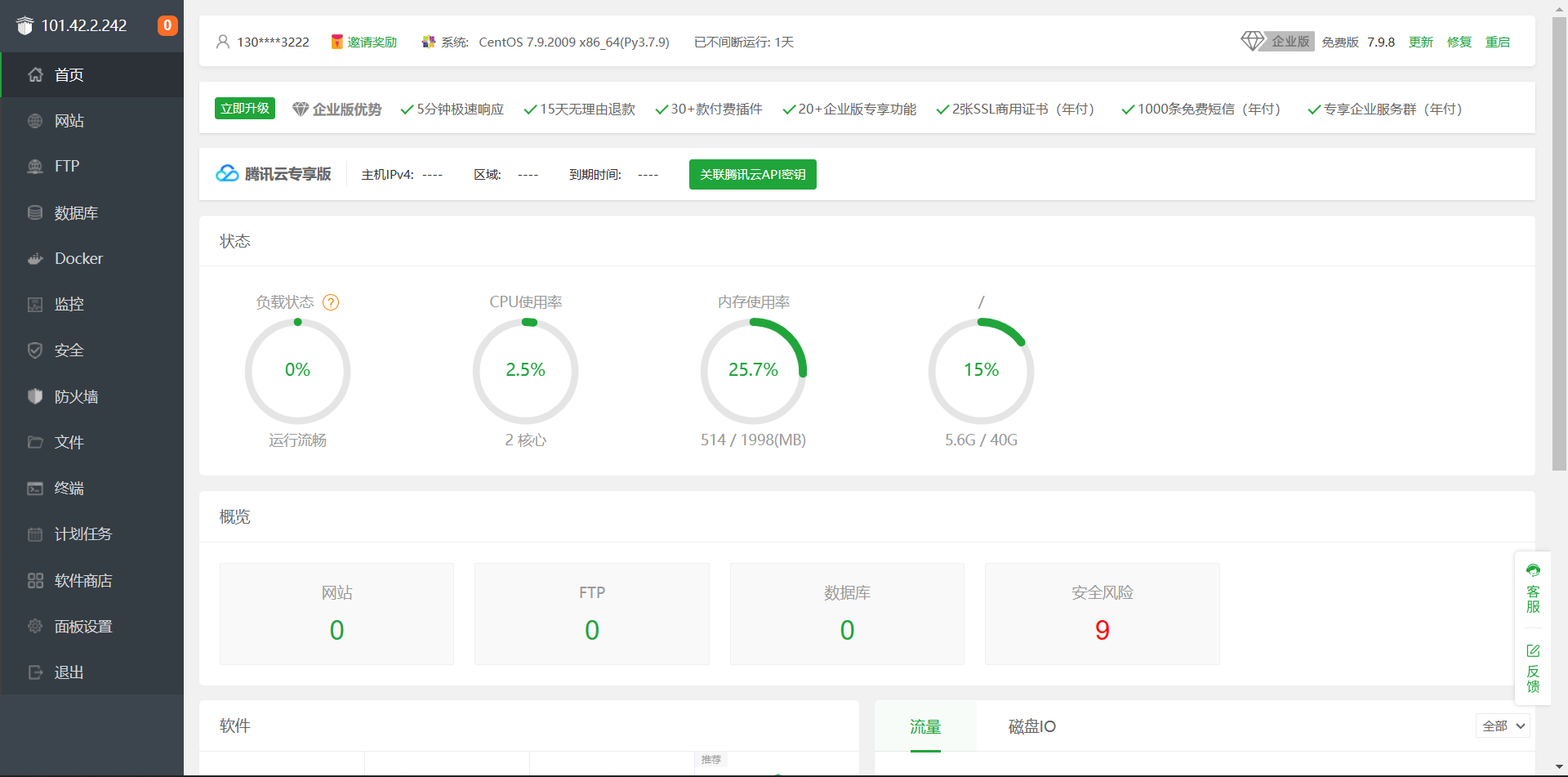Click the 企业版 badge in header
Image resolution: width=1568 pixels, height=777 pixels.
1290,41
